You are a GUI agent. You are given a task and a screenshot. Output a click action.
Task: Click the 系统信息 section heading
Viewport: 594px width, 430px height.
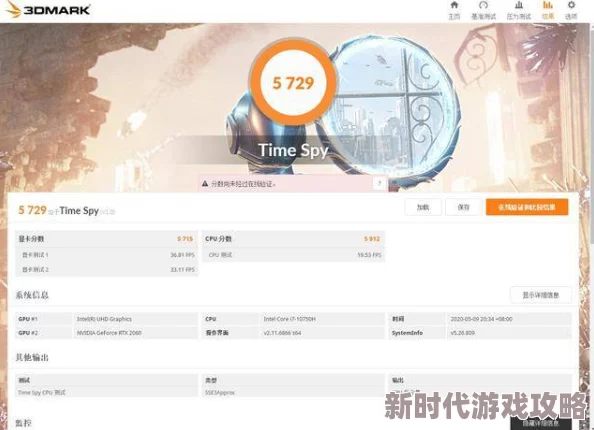pyautogui.click(x=32, y=295)
